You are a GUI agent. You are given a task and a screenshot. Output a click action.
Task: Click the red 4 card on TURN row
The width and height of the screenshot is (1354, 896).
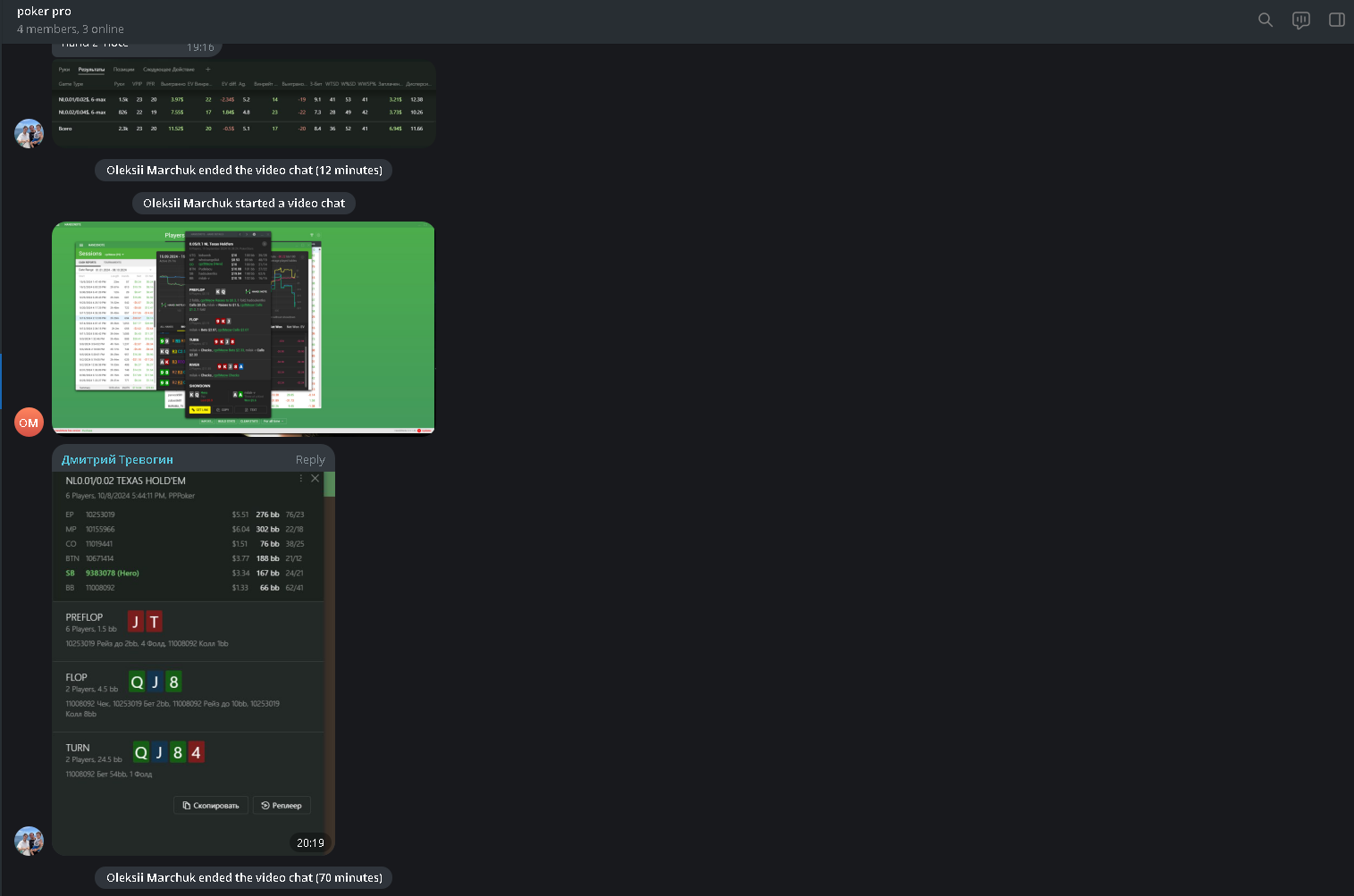tap(196, 752)
